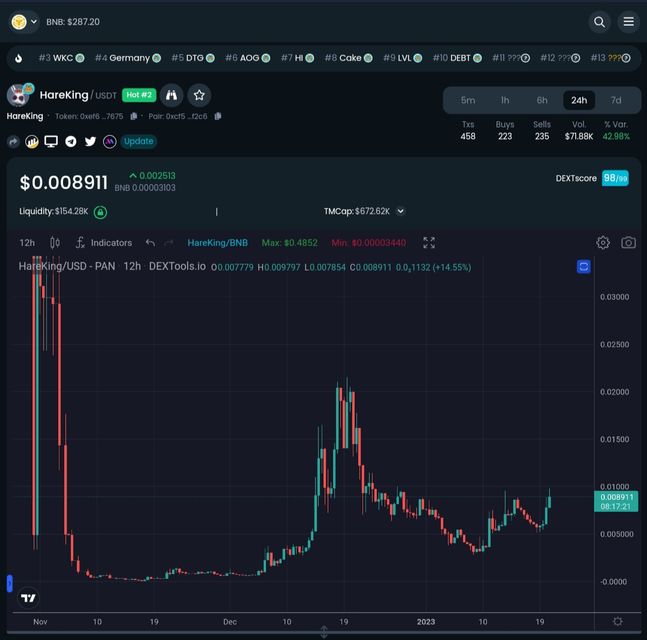The image size is (647, 640).
Task: Click the TradingView logo
Action: [28, 598]
